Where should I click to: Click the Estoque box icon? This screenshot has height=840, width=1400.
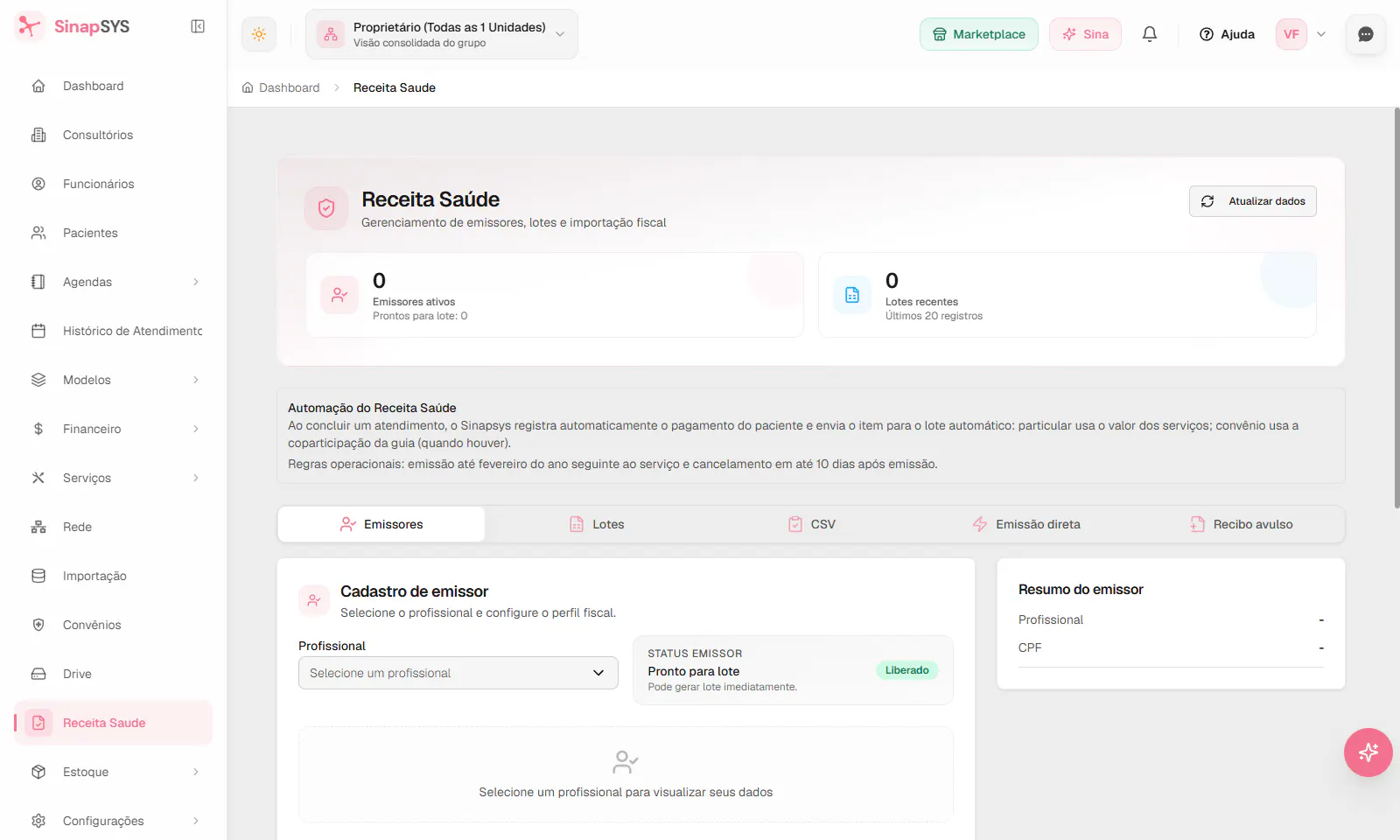pyautogui.click(x=38, y=772)
